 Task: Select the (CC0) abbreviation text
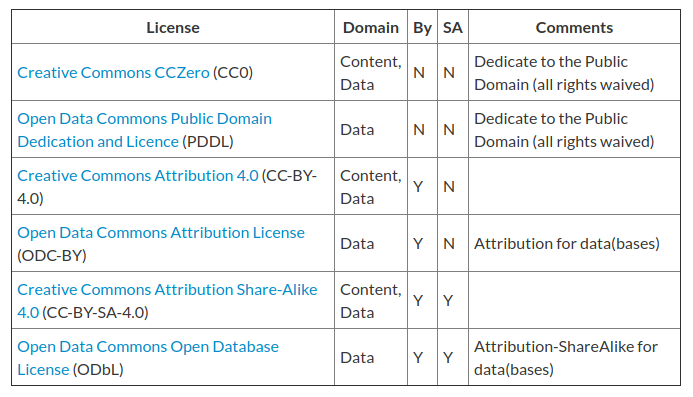tap(233, 73)
